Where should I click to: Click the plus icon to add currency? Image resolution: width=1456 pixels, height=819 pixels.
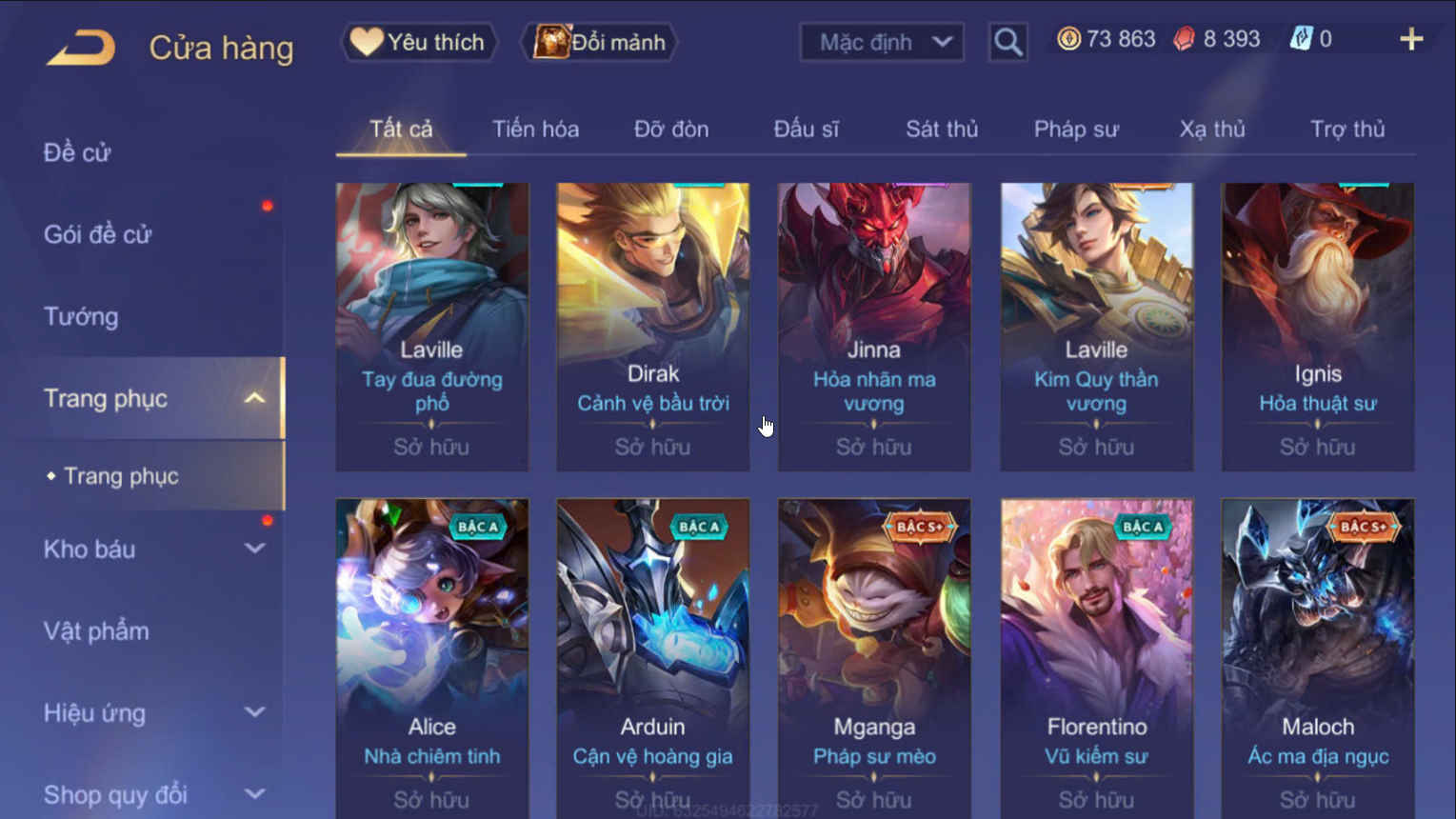[x=1411, y=39]
